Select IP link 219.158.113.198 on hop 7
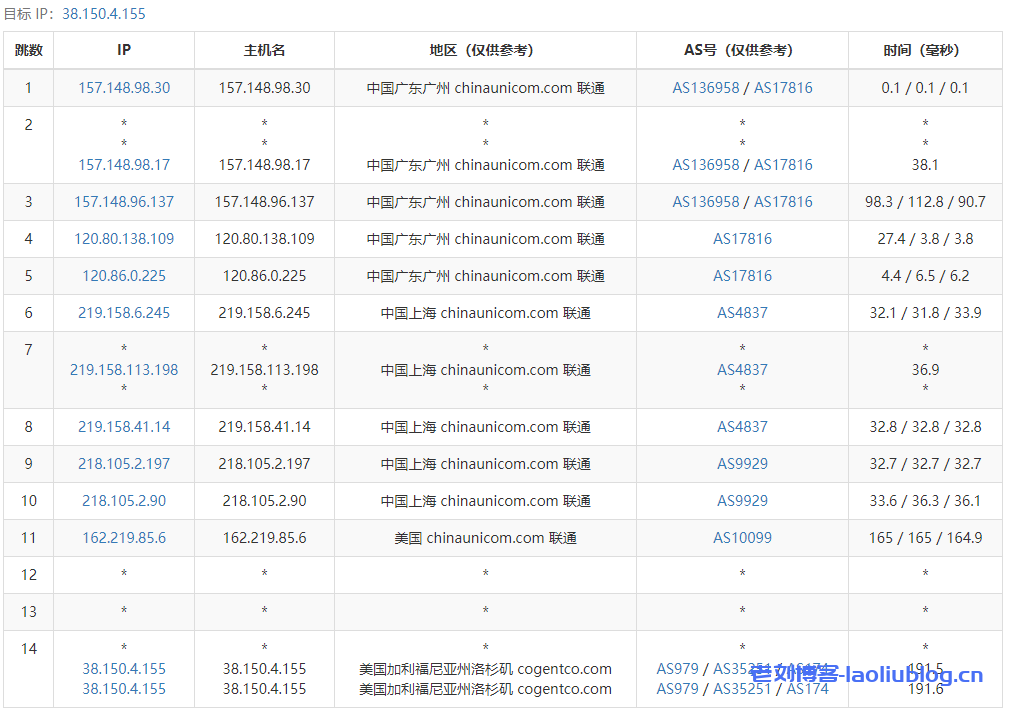This screenshot has height=712, width=1009. (123, 370)
